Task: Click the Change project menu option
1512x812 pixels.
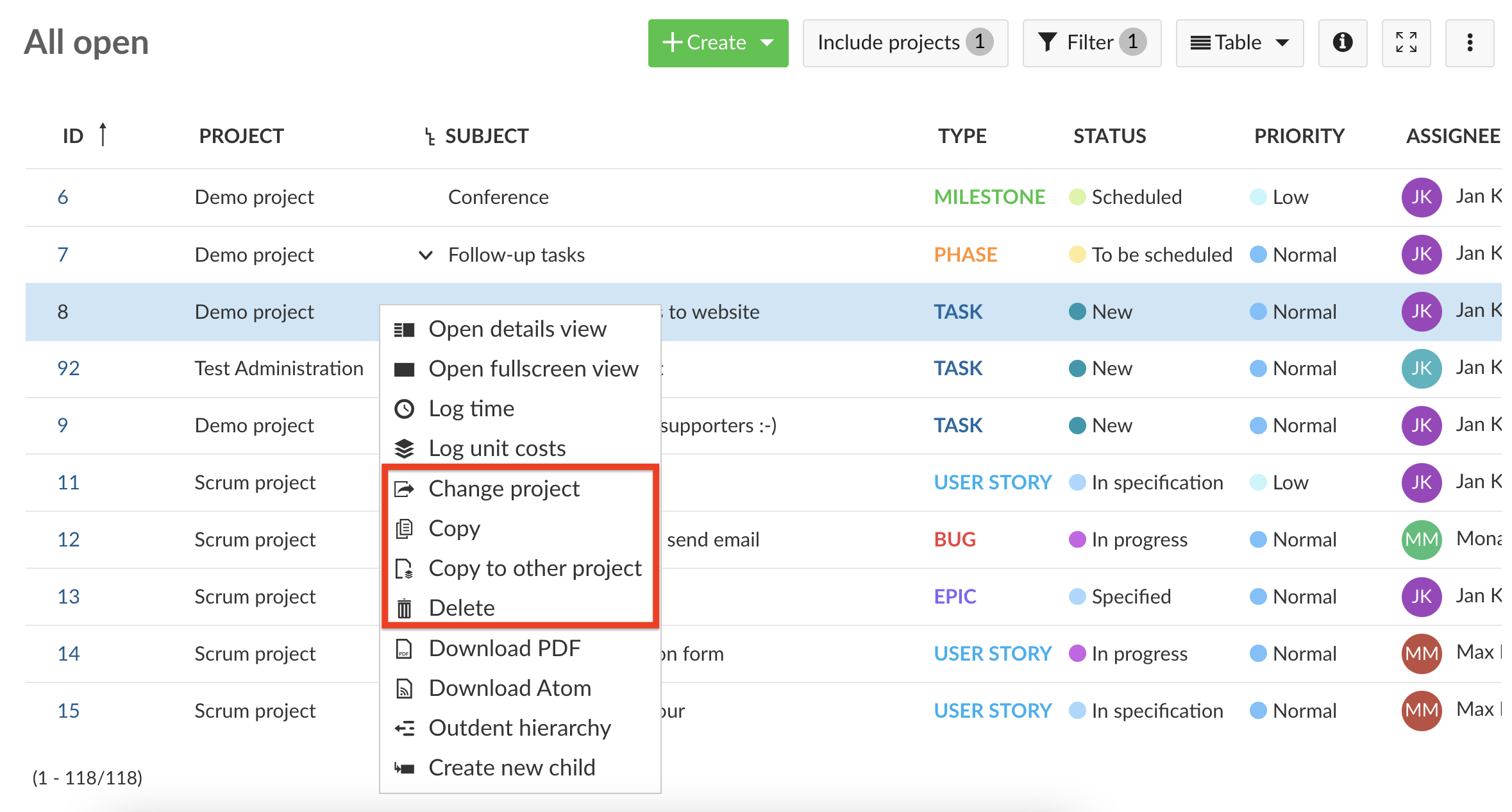Action: (505, 488)
